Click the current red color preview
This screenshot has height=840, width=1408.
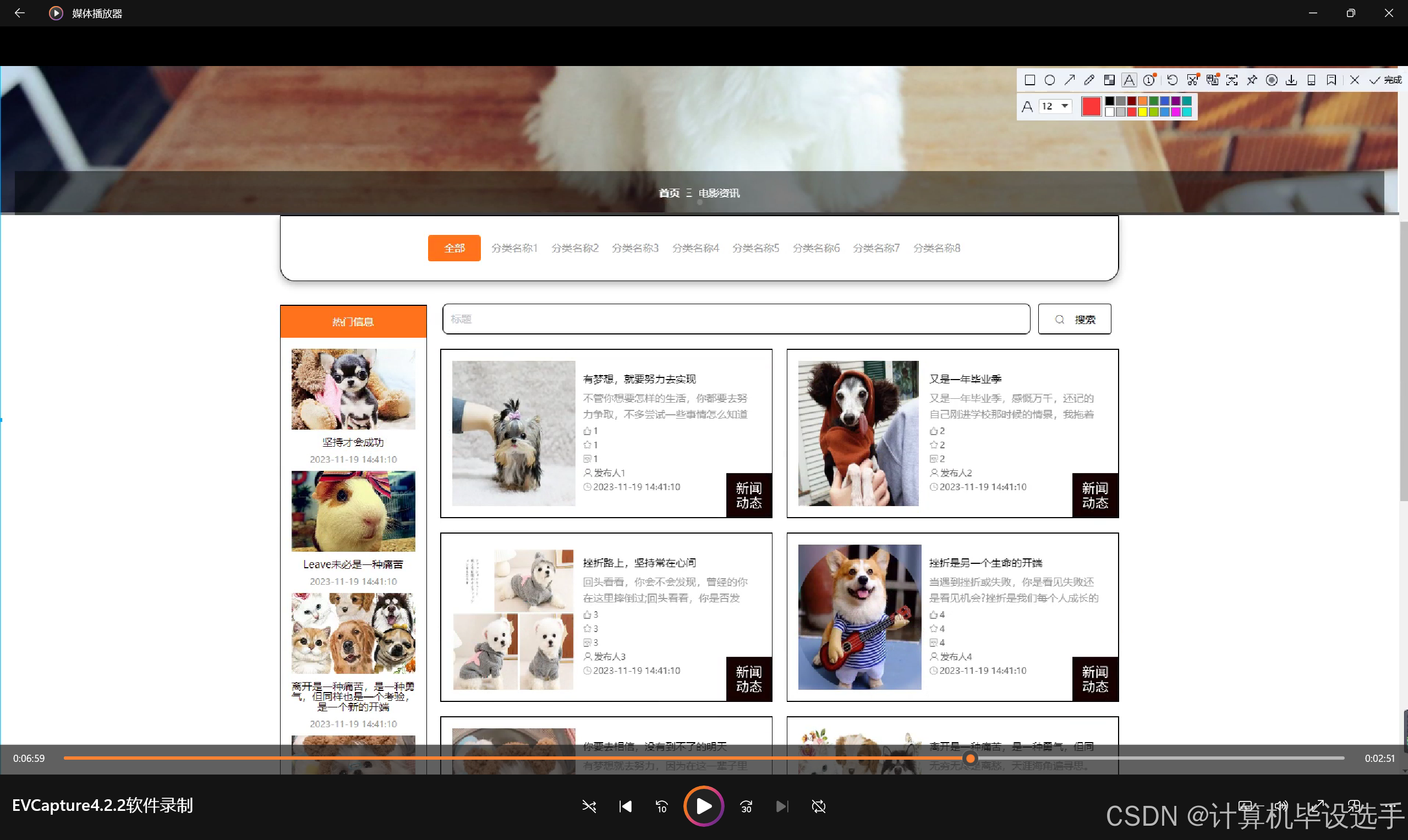pos(1091,106)
